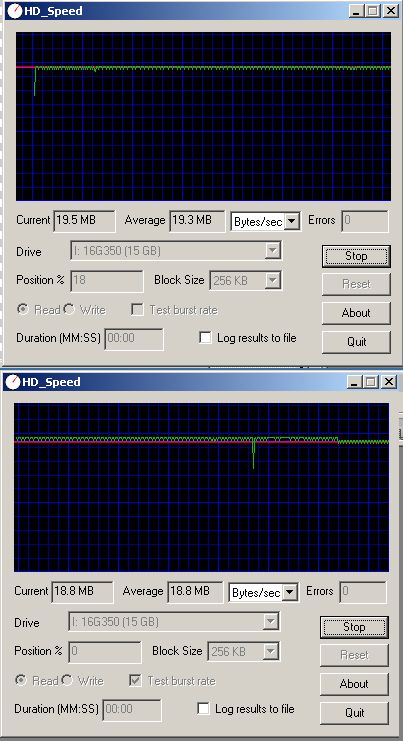Viewport: 403px width, 741px height.
Task: Check Log results to file in bottom window
Action: pyautogui.click(x=203, y=709)
